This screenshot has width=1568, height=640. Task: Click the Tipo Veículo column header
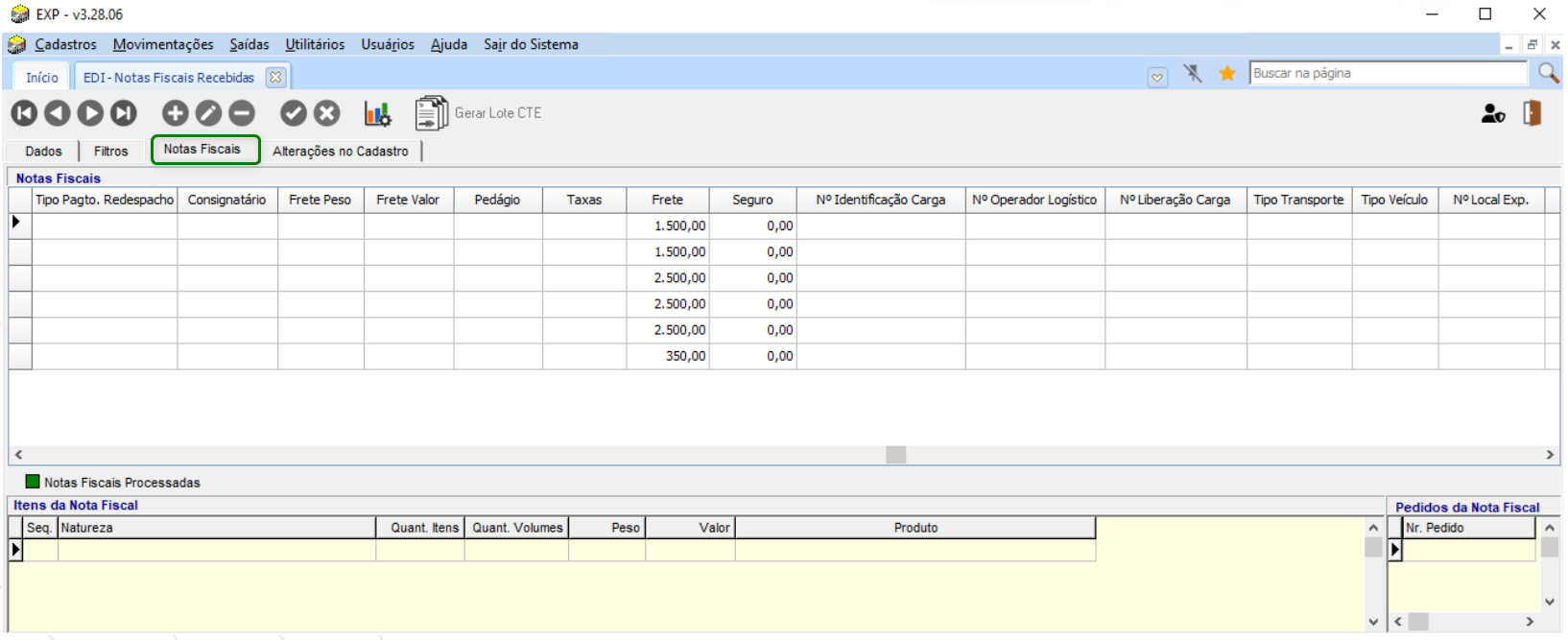pos(1394,200)
